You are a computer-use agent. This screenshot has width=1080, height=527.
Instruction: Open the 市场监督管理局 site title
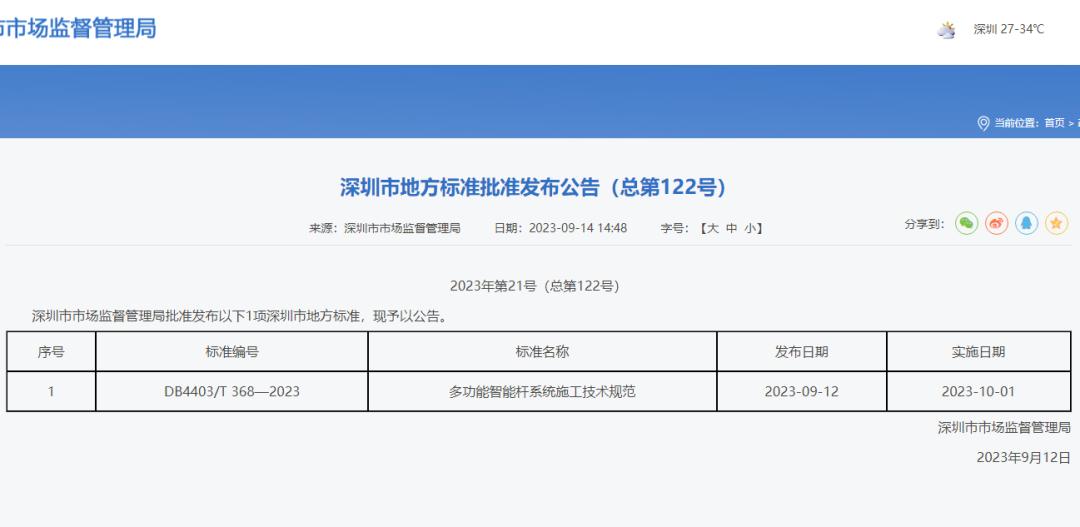[78, 28]
